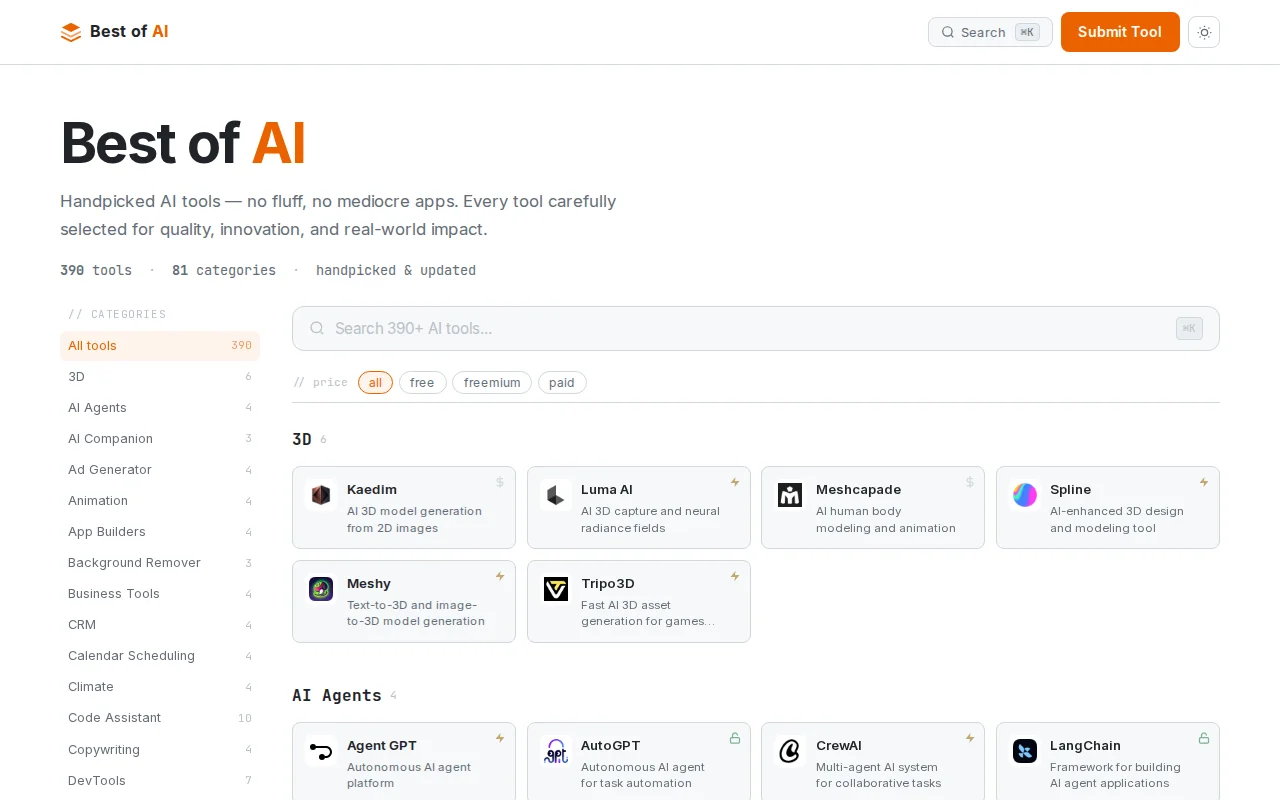Screen dimensions: 1280x800
Task: Open the Luma AI tool title
Action: click(607, 490)
